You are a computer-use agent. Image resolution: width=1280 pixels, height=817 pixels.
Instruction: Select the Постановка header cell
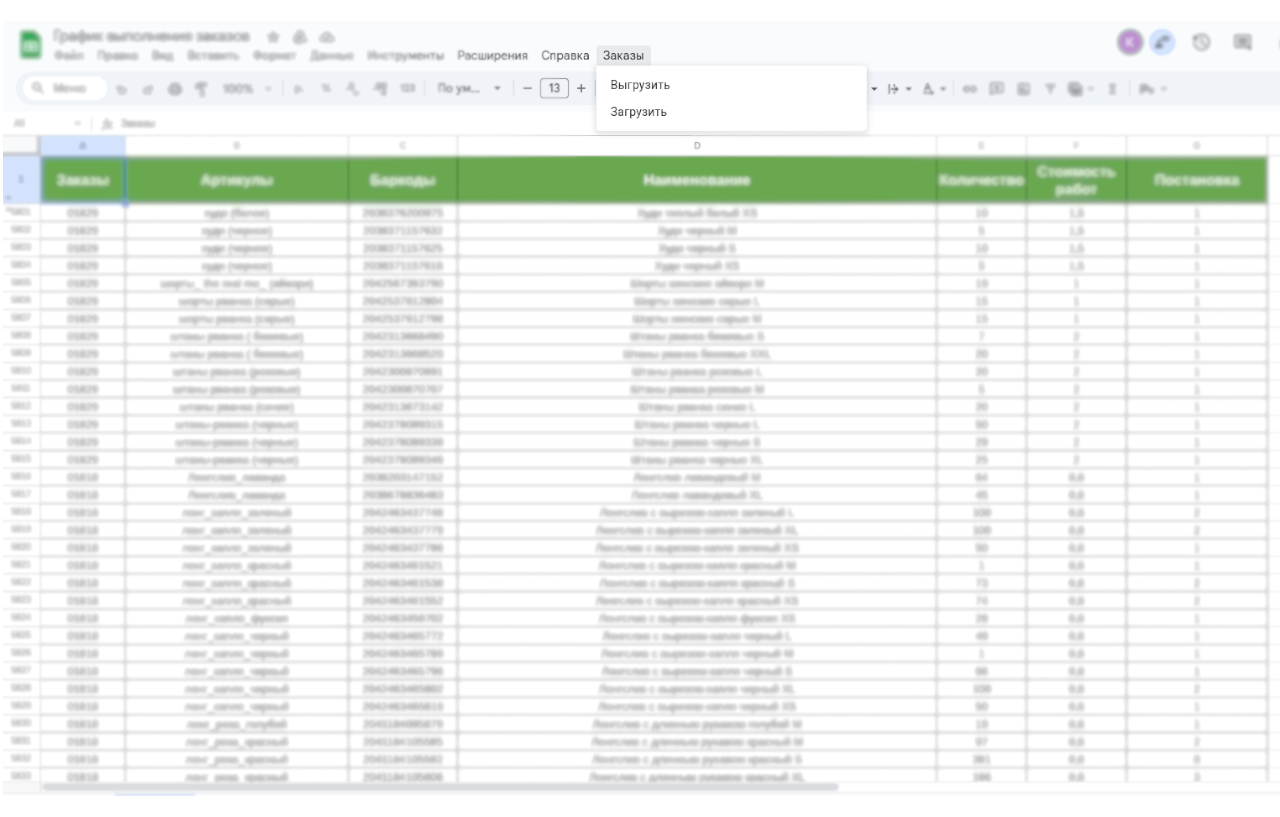1197,181
